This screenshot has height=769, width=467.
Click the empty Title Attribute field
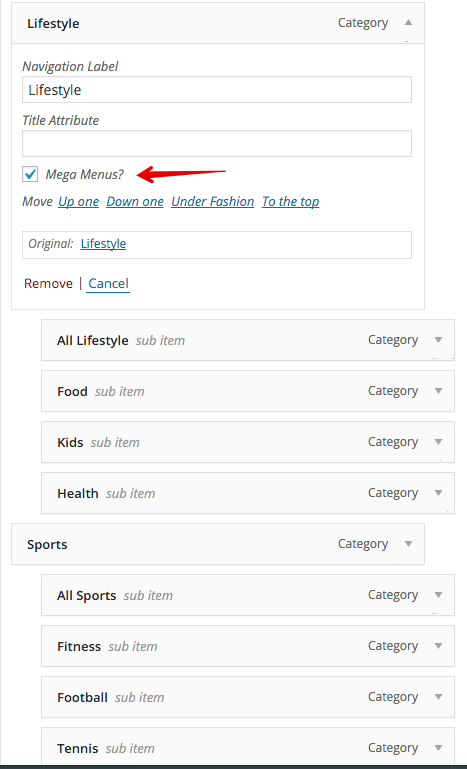click(217, 144)
